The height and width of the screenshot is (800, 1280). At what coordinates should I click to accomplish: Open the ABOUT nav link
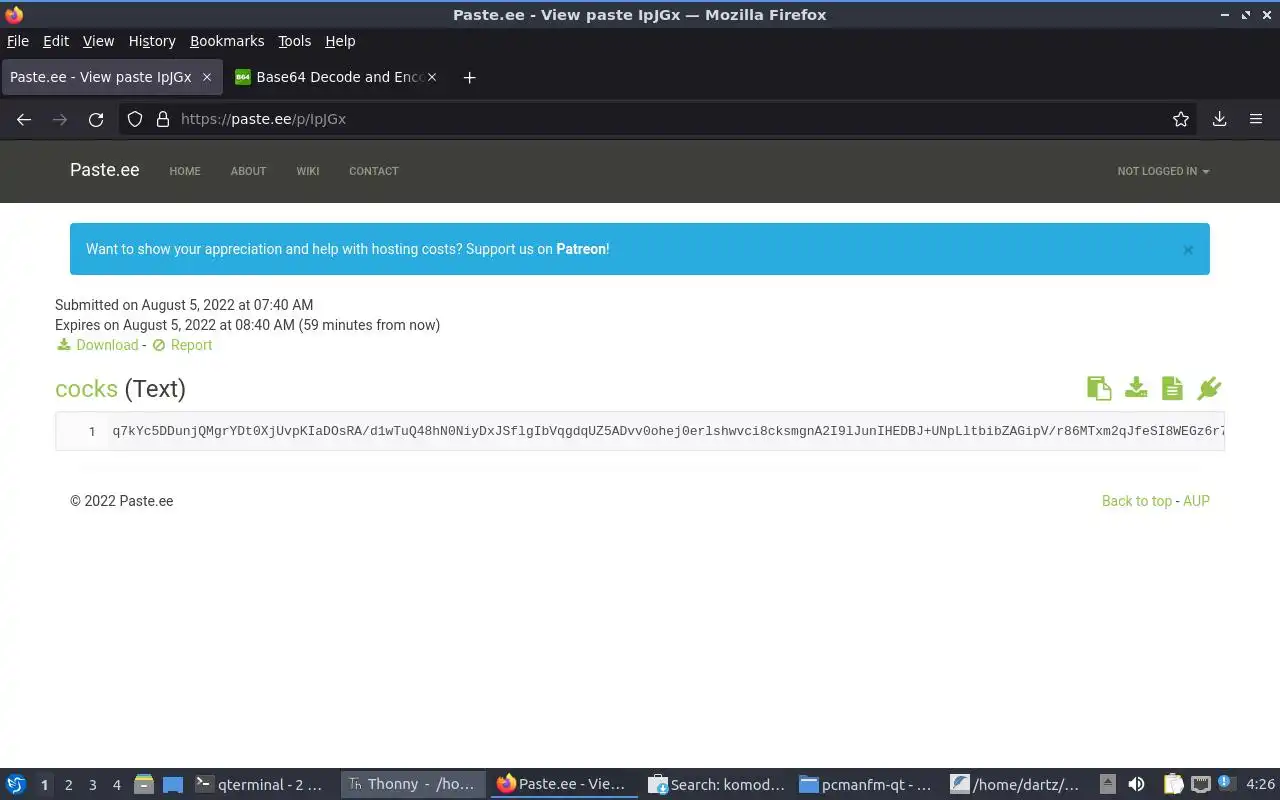(x=248, y=171)
